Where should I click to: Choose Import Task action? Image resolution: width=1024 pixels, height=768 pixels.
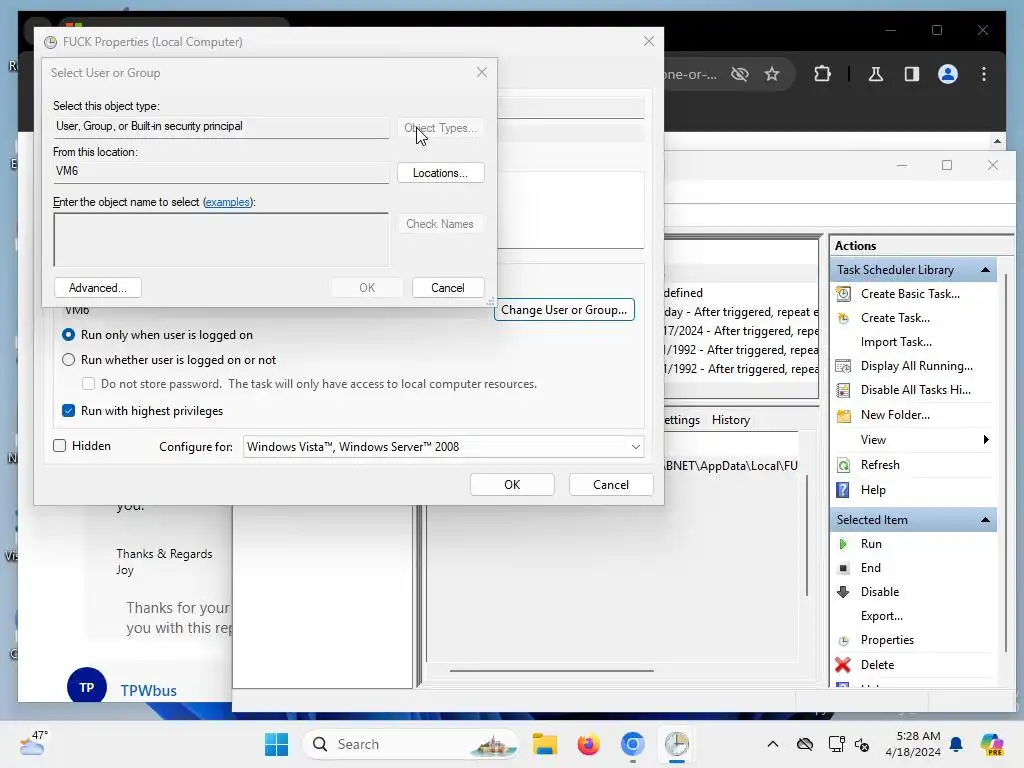(896, 342)
